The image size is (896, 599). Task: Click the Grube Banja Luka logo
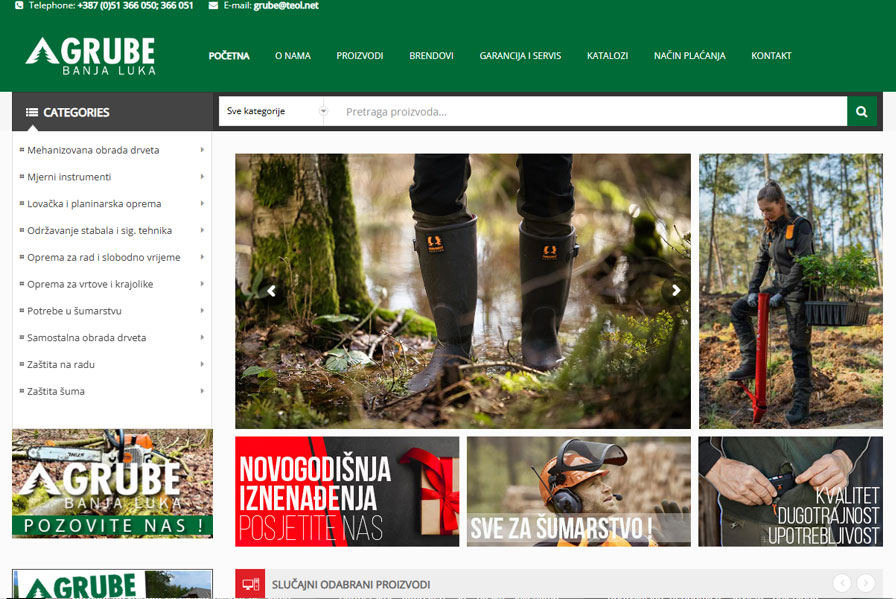coord(91,56)
